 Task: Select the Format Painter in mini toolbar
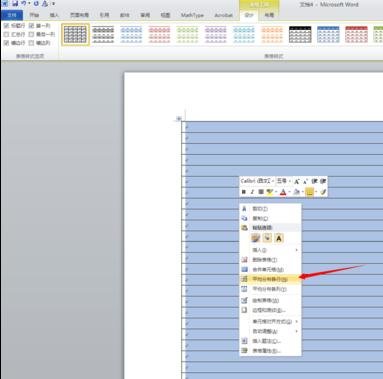point(322,192)
